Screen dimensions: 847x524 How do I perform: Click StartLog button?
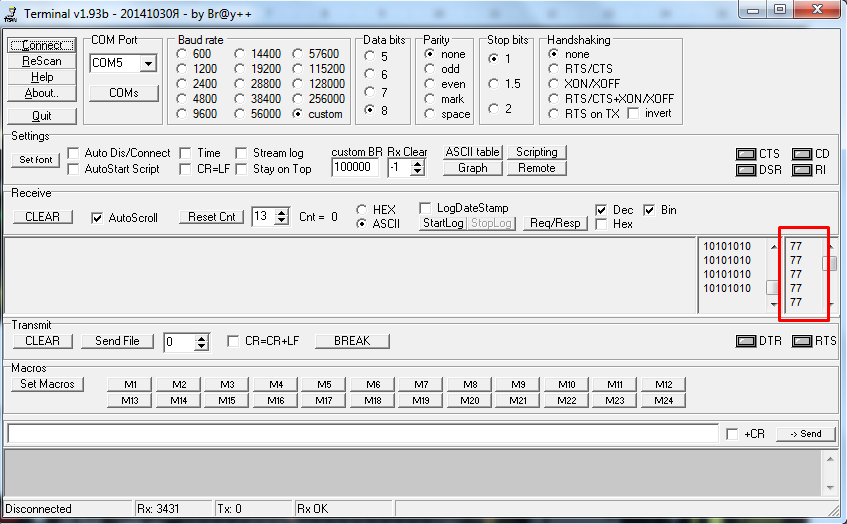[x=443, y=223]
